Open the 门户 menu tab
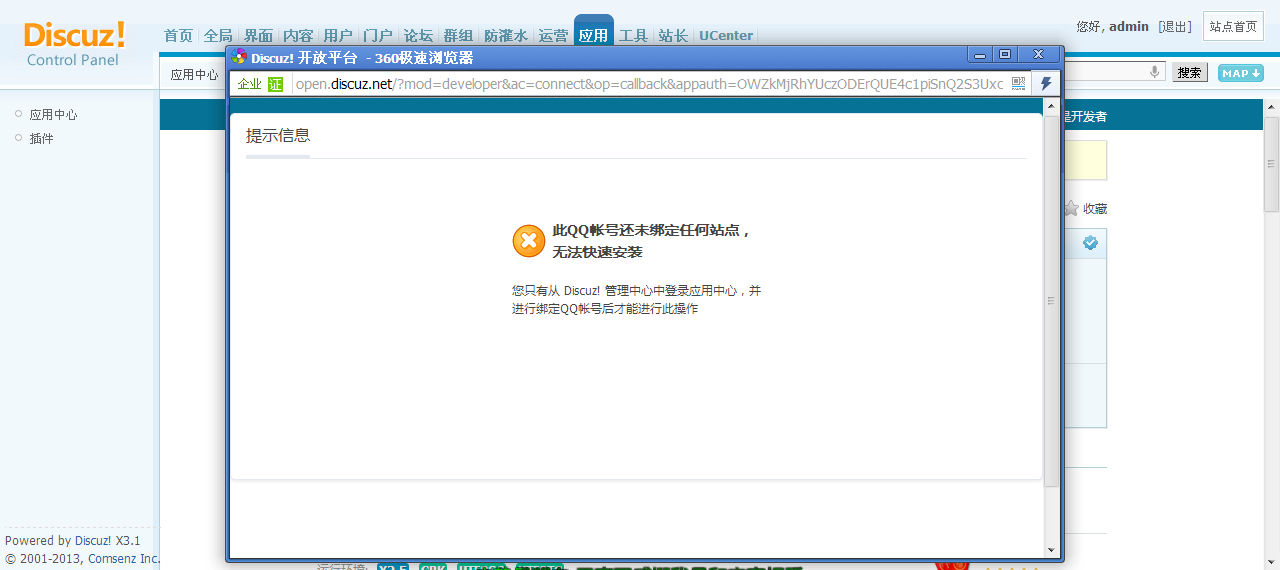 pos(378,35)
